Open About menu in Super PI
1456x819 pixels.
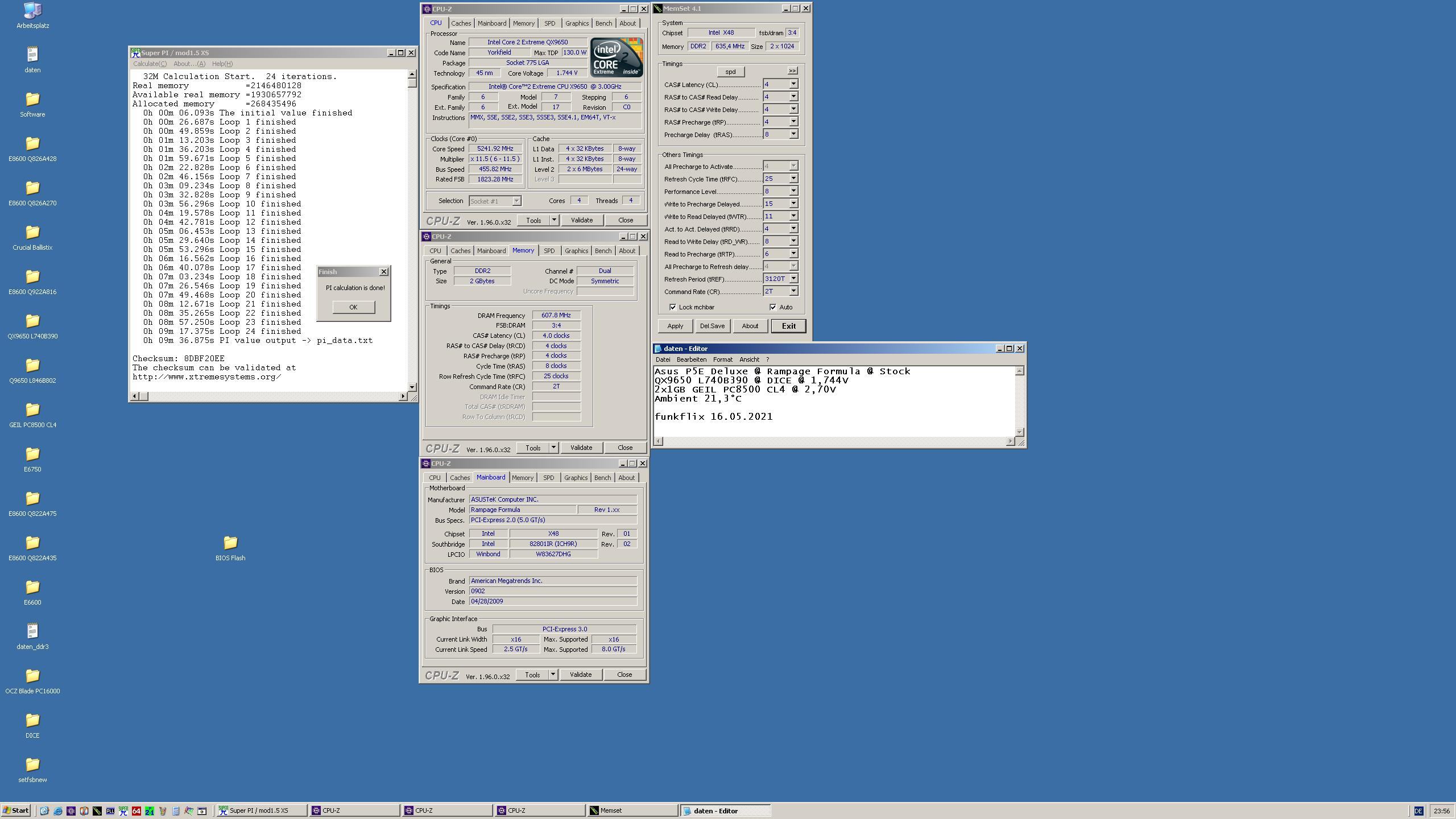coord(189,64)
